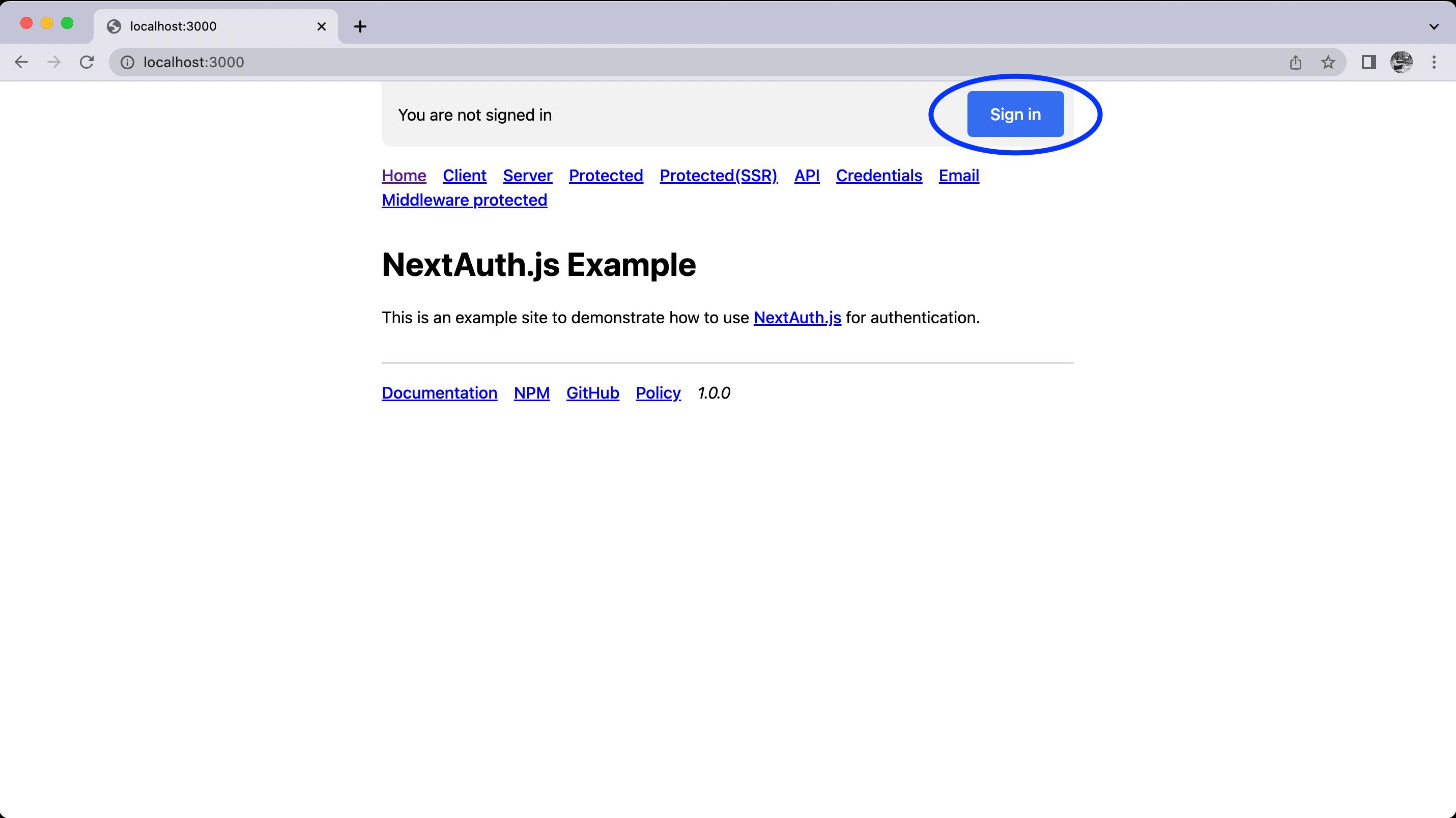Image resolution: width=1456 pixels, height=818 pixels.
Task: Share this page via share icon
Action: point(1296,62)
